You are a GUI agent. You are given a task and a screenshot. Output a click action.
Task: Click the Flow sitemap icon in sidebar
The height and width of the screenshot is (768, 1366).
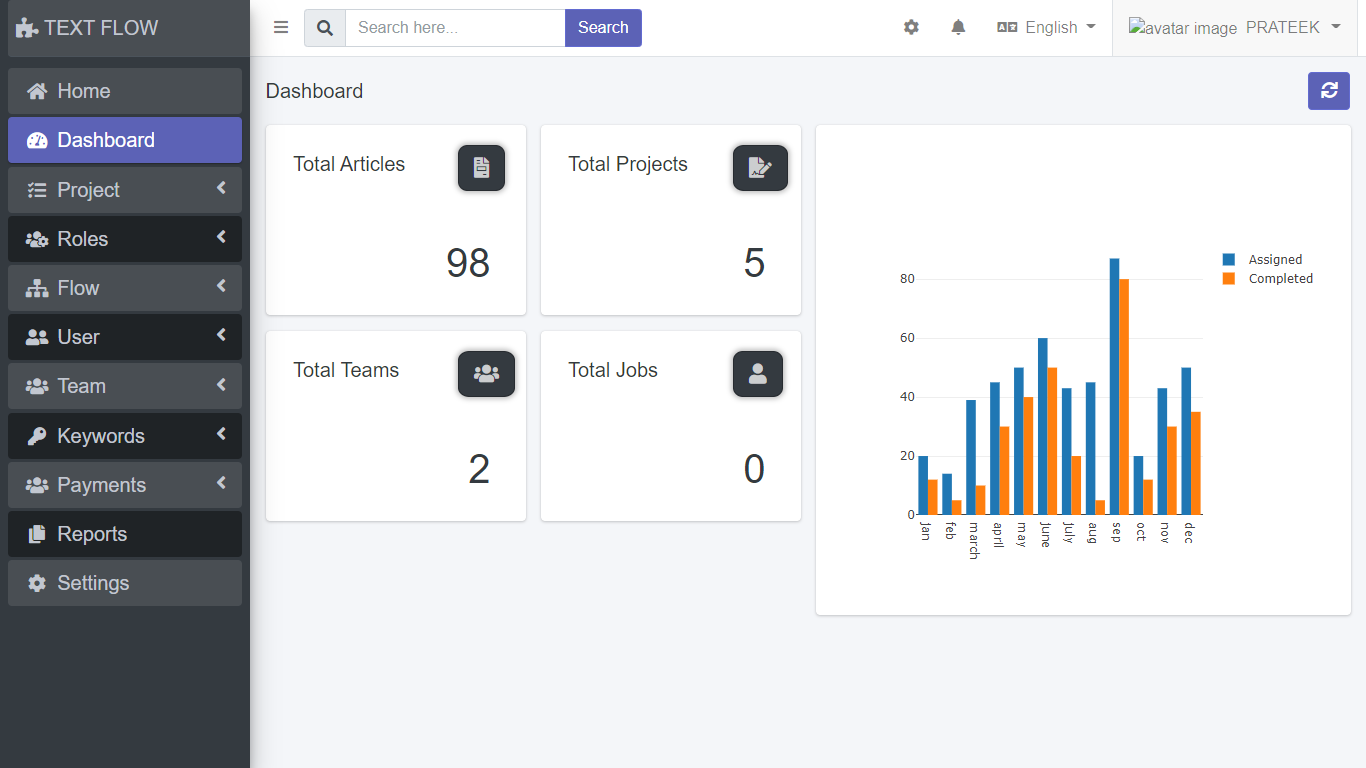coord(37,288)
